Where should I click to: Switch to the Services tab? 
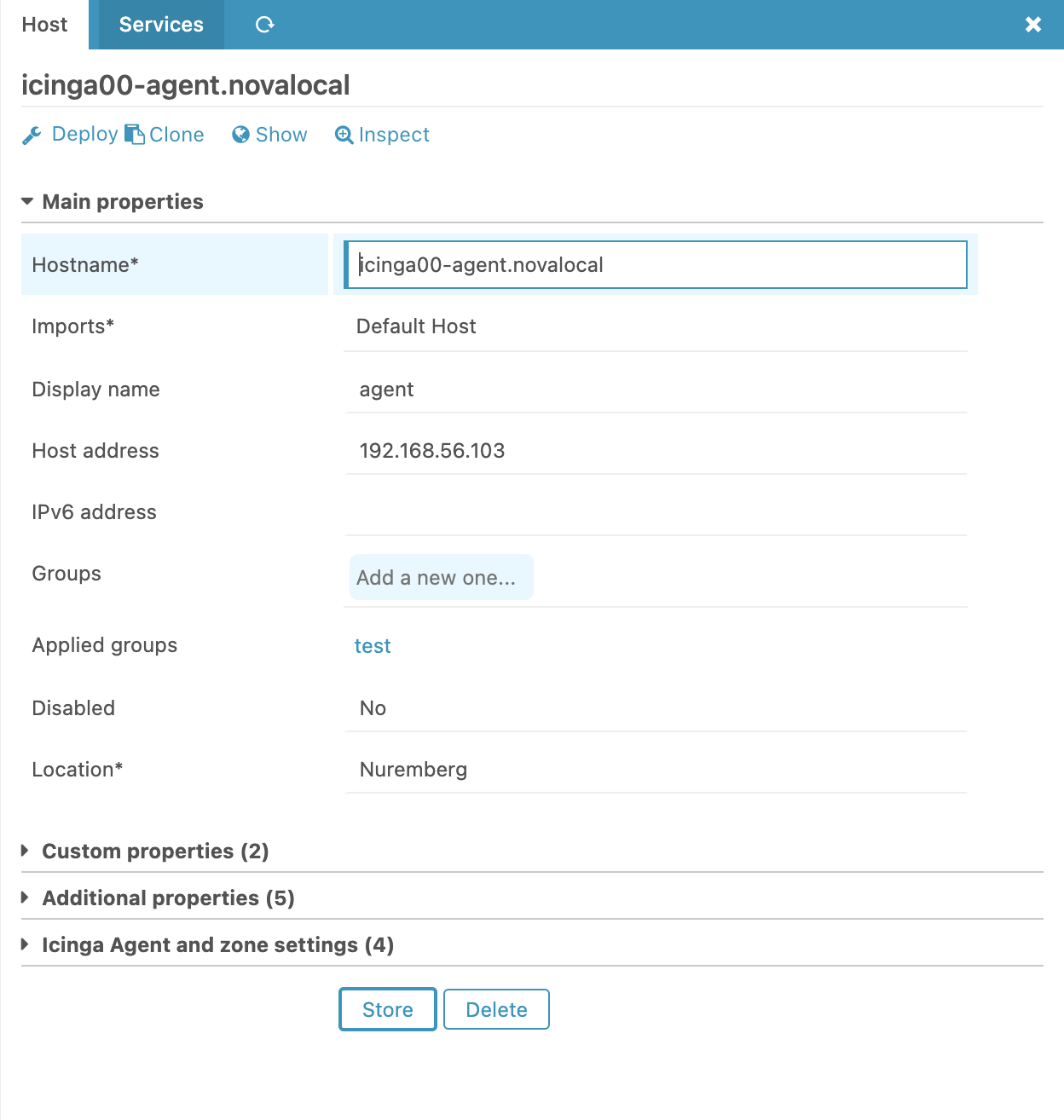coord(160,25)
